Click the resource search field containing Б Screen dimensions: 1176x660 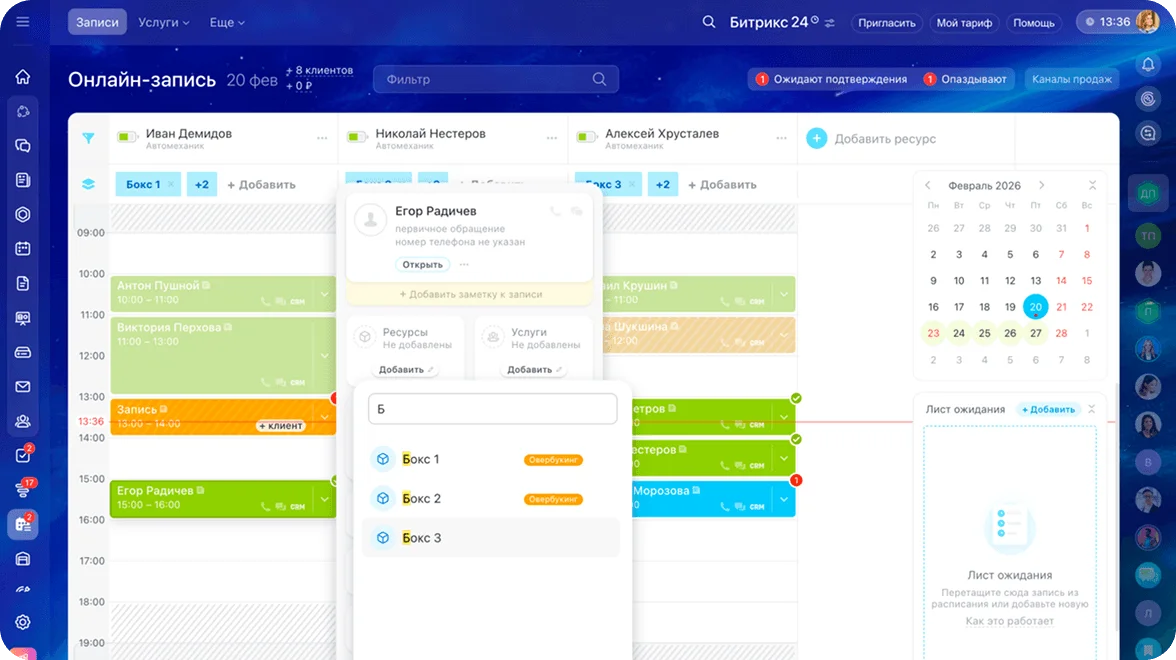click(x=493, y=410)
